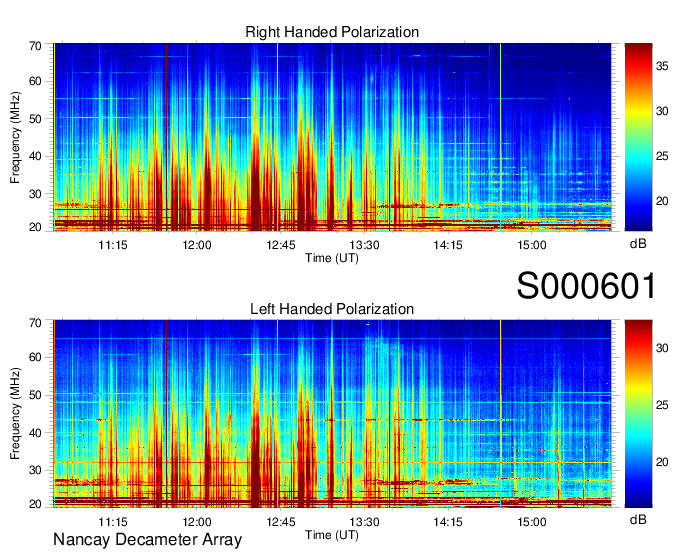
Task: Click the 15:00 tick under Left Handed plot
Action: tap(532, 522)
